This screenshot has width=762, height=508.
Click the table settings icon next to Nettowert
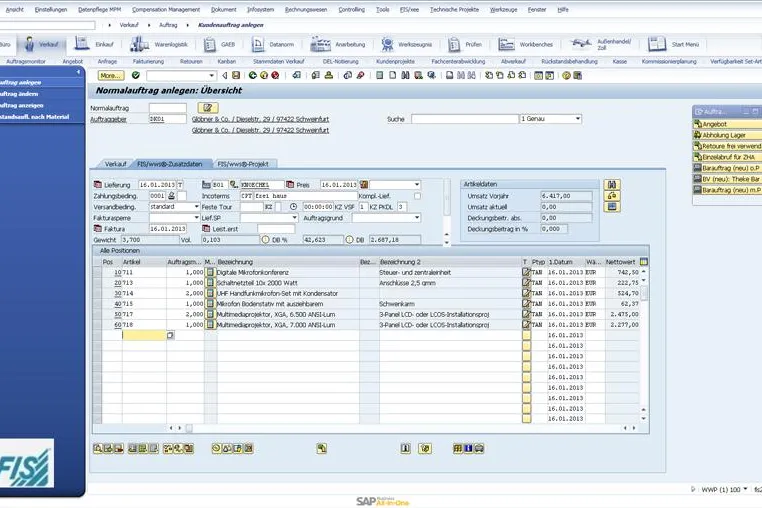click(x=644, y=262)
